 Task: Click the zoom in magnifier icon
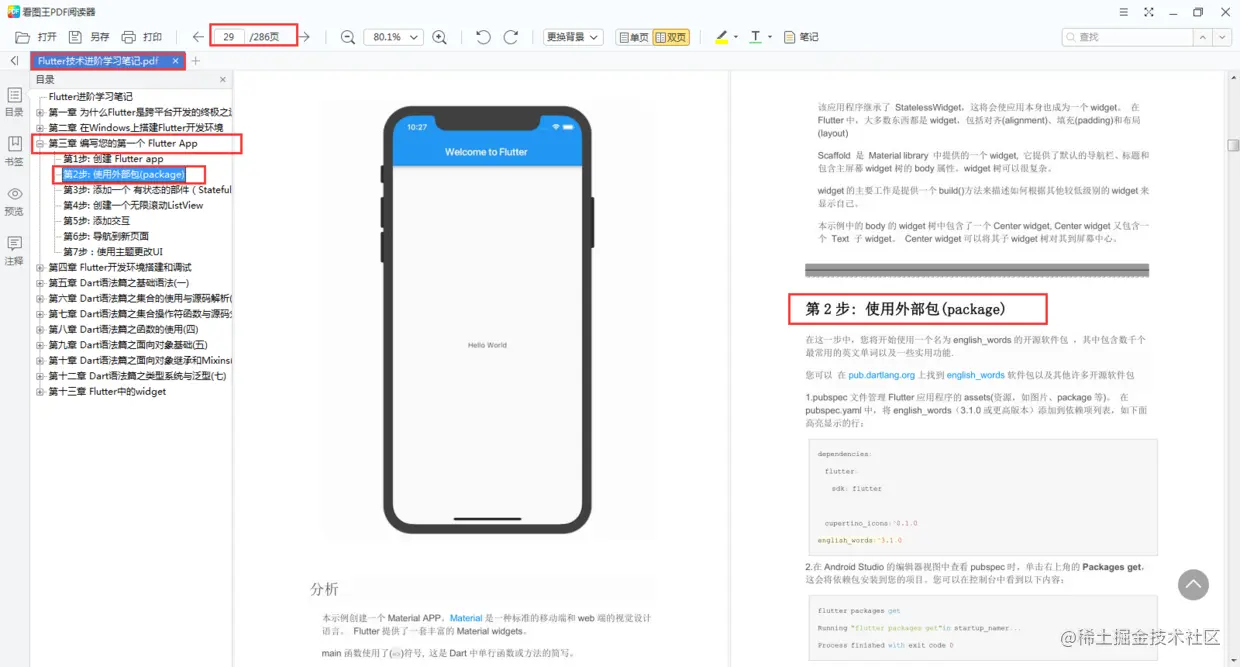tap(439, 37)
